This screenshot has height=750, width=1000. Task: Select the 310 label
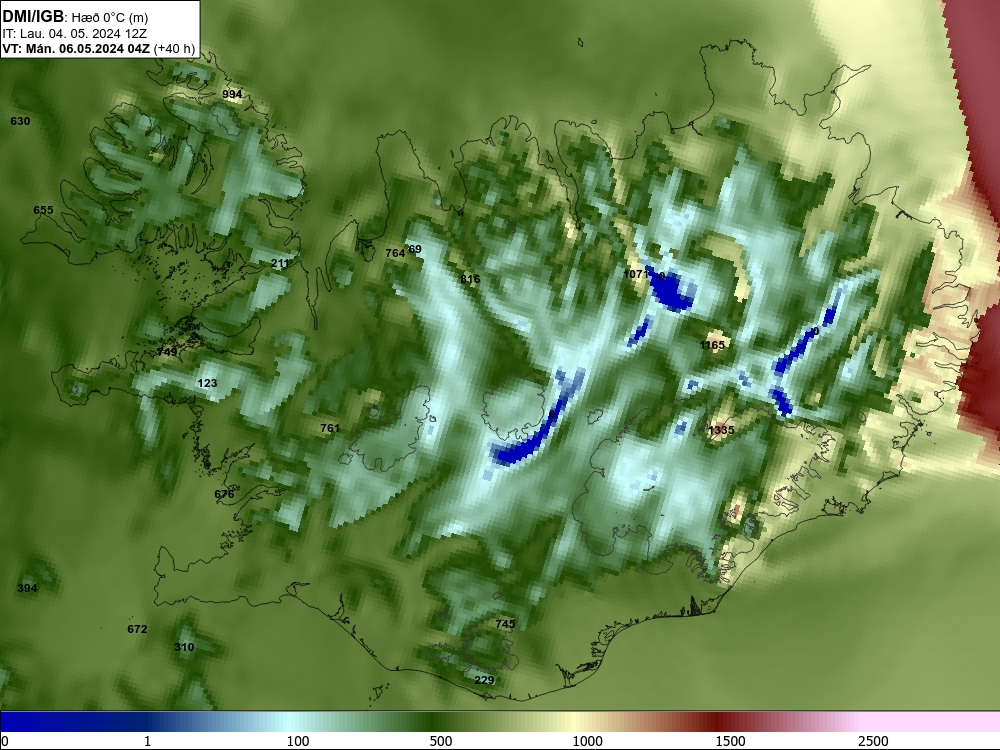point(184,647)
